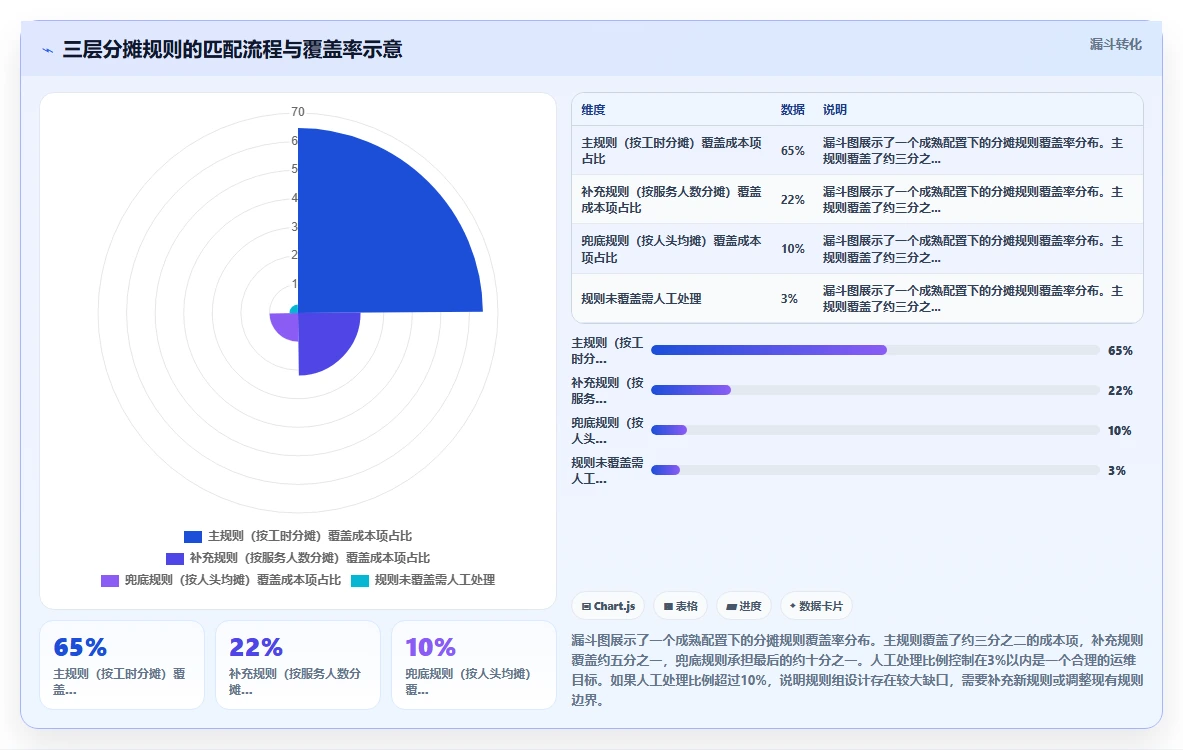Select the 数据卡片 tag

[816, 606]
